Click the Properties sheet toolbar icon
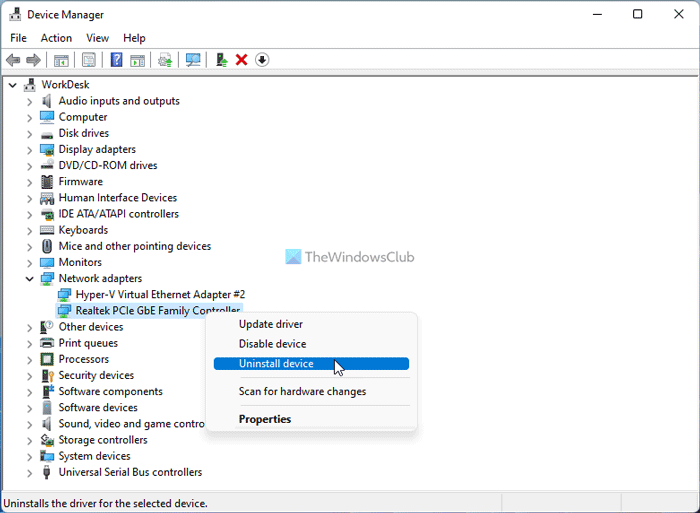The image size is (700, 513). click(89, 60)
